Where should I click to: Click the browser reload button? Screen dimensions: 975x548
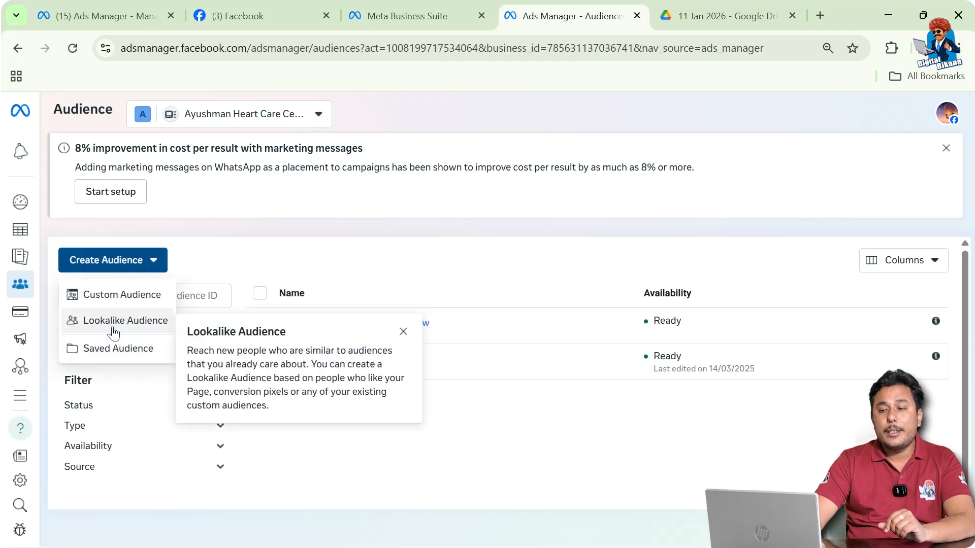click(x=73, y=48)
